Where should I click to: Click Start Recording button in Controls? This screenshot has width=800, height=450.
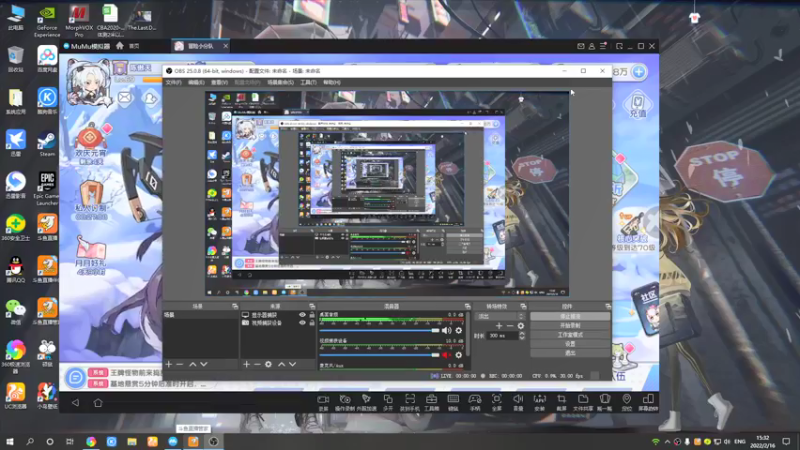(x=570, y=326)
